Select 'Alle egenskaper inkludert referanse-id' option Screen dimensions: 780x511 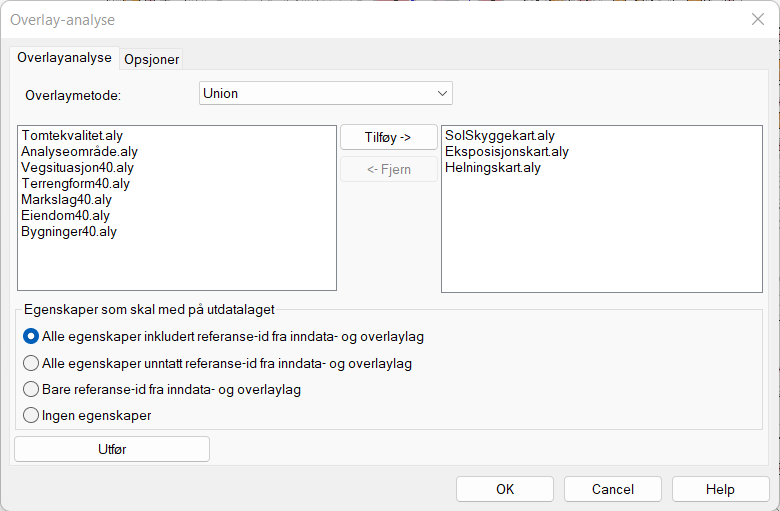31,337
